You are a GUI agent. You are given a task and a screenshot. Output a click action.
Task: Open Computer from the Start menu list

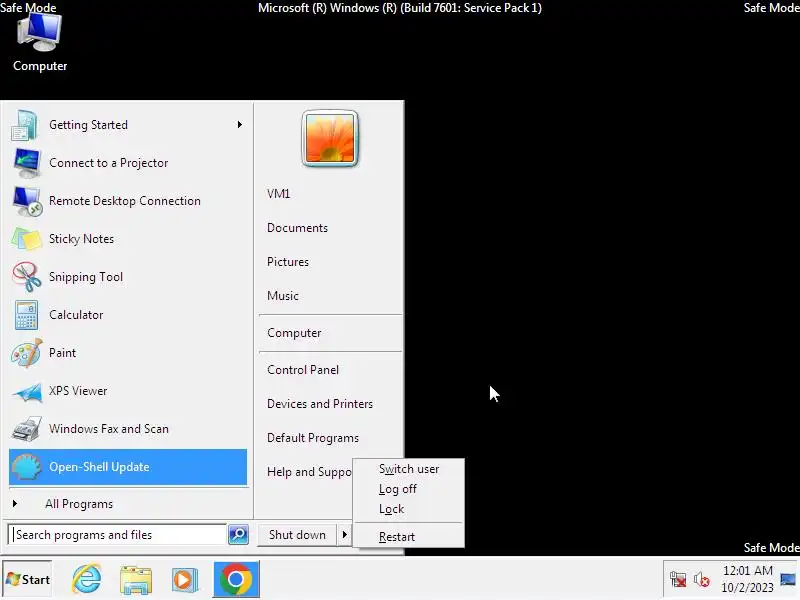click(x=294, y=333)
